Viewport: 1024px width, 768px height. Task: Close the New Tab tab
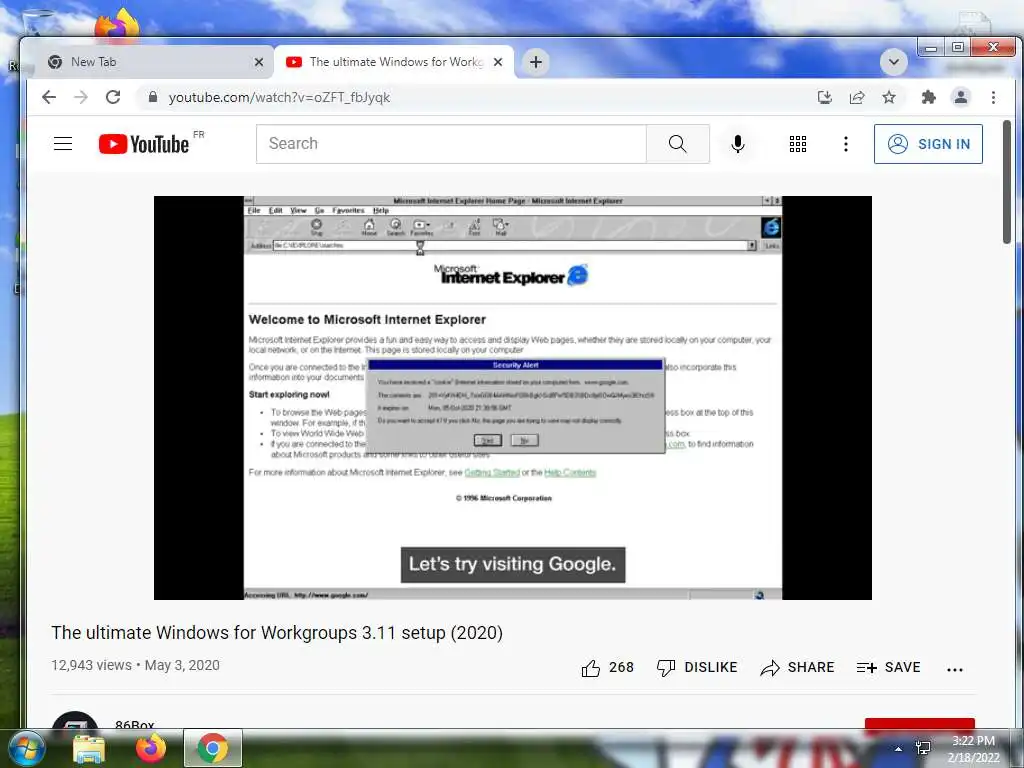click(259, 62)
